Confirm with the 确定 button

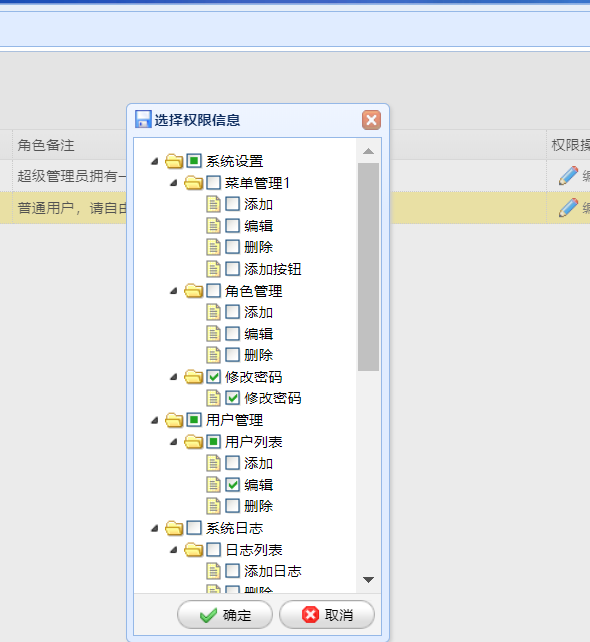(225, 615)
